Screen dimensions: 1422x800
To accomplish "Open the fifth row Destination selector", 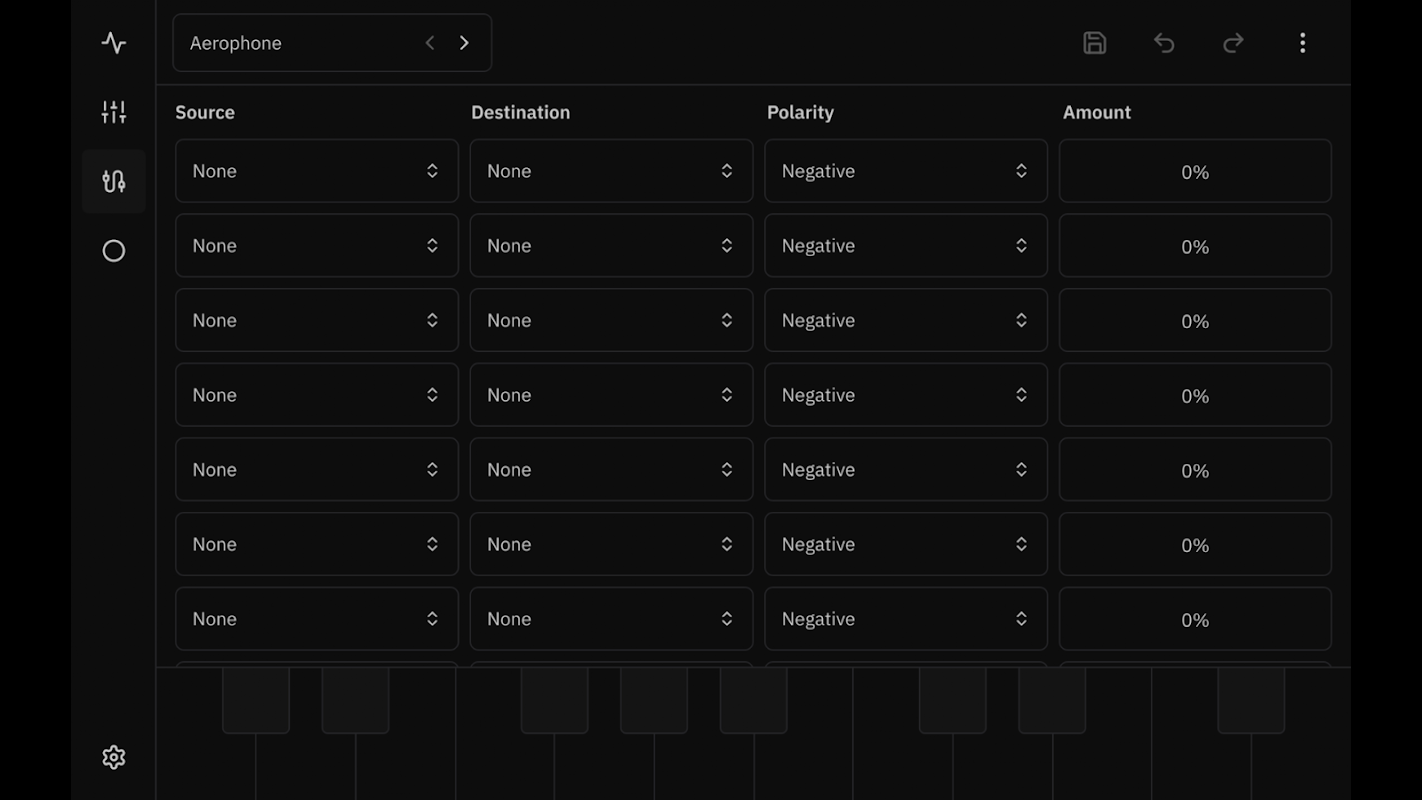I will 611,470.
